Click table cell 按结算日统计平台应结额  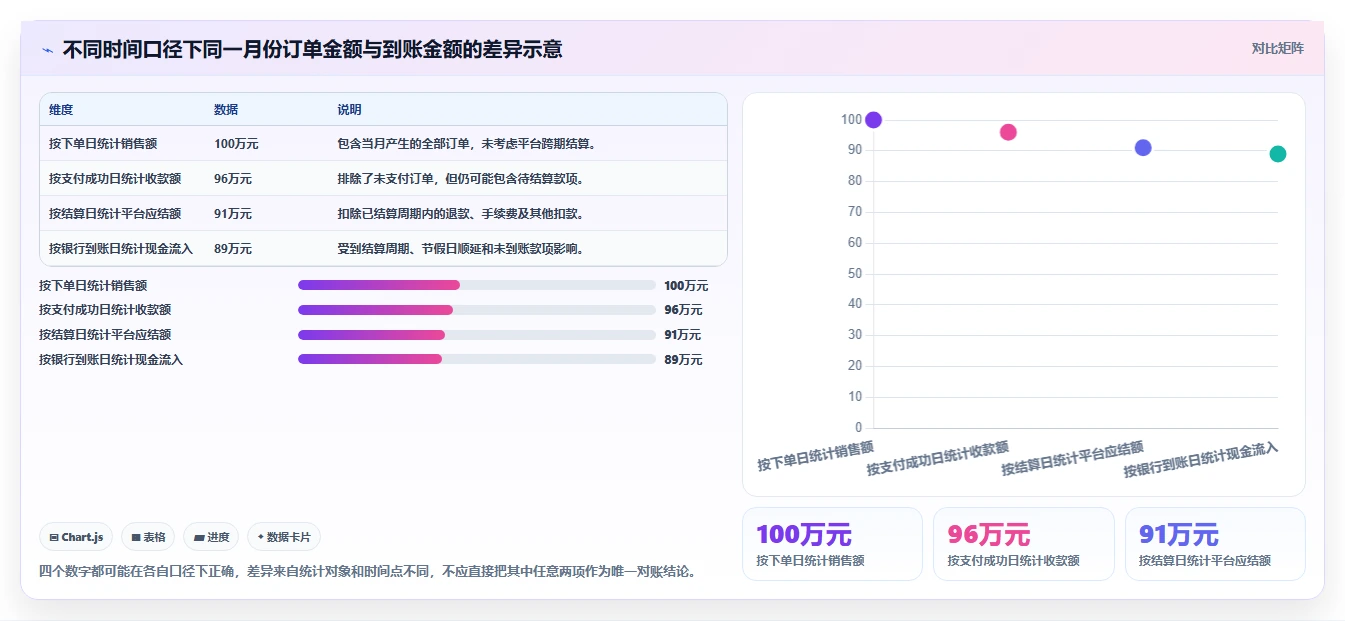(x=115, y=214)
